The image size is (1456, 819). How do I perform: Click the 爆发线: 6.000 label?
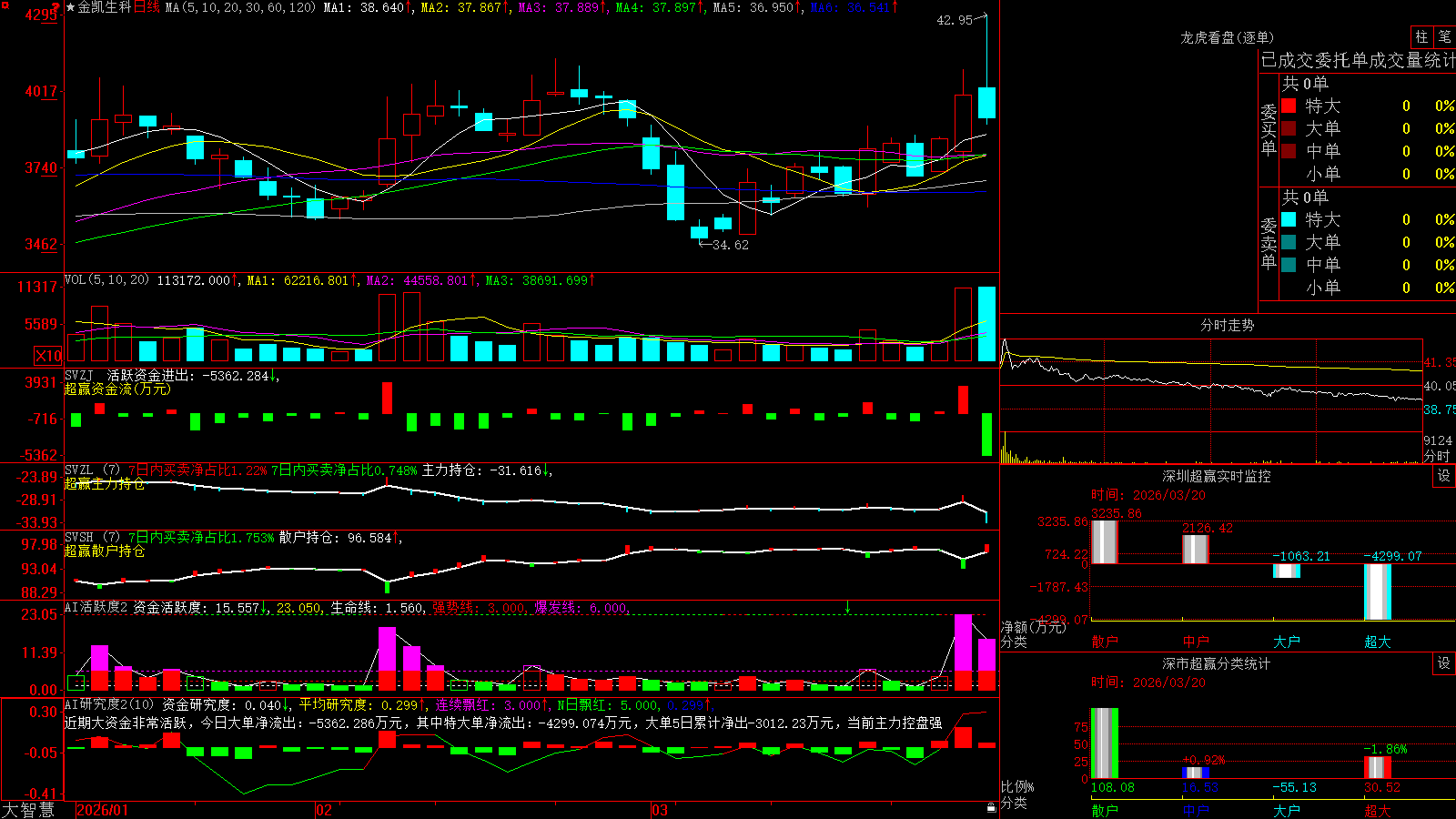(581, 607)
